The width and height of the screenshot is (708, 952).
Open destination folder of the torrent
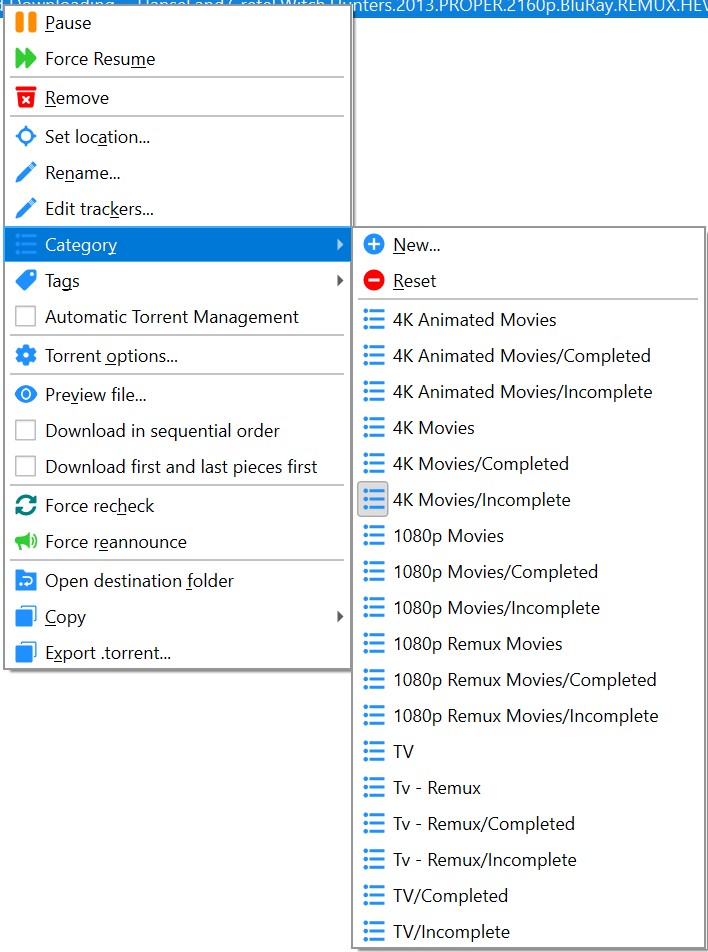tap(140, 580)
